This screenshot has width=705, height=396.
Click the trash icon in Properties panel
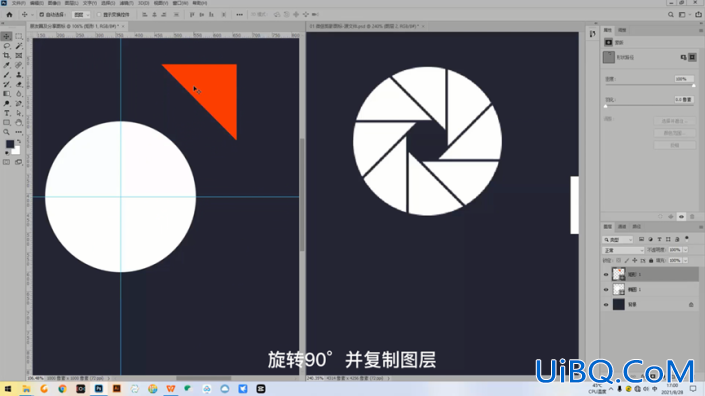pyautogui.click(x=692, y=217)
